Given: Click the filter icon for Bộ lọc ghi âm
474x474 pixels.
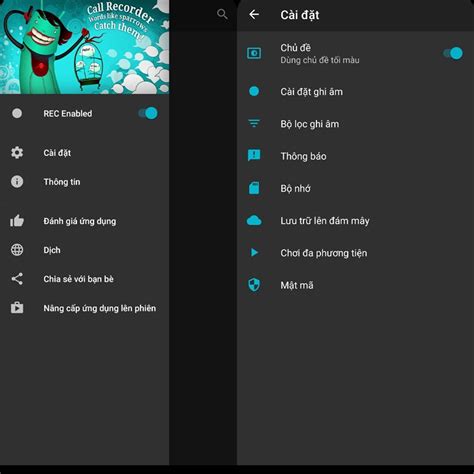Looking at the screenshot, I should coord(254,124).
